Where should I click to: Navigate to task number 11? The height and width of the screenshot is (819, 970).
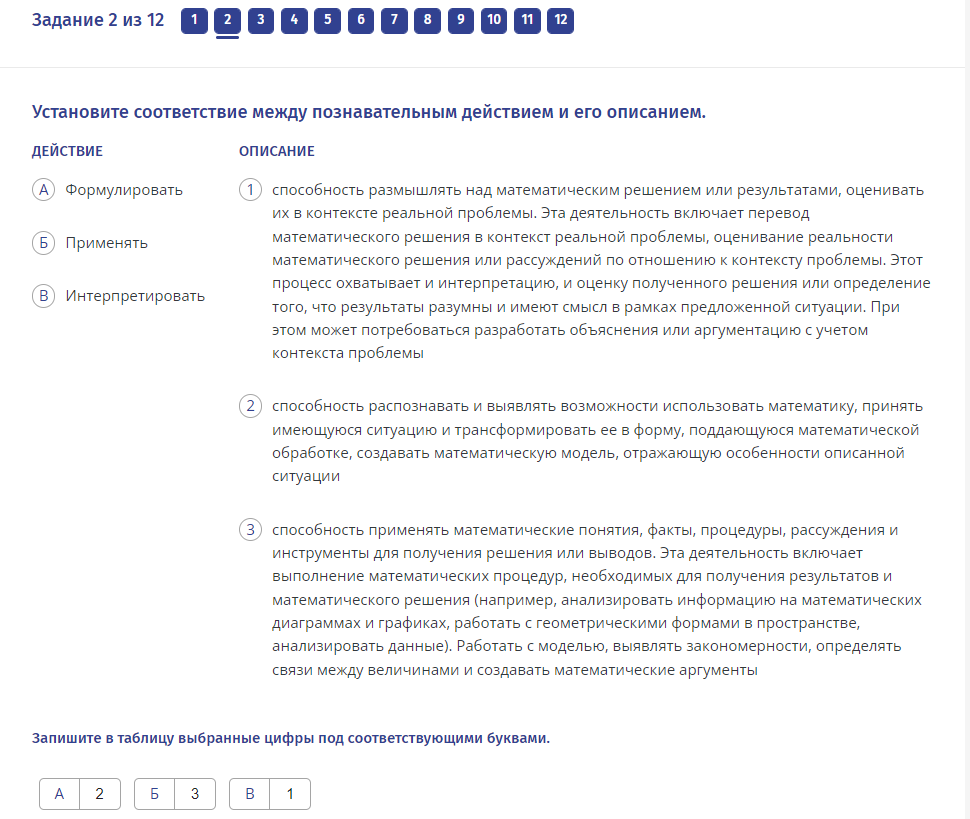point(528,20)
